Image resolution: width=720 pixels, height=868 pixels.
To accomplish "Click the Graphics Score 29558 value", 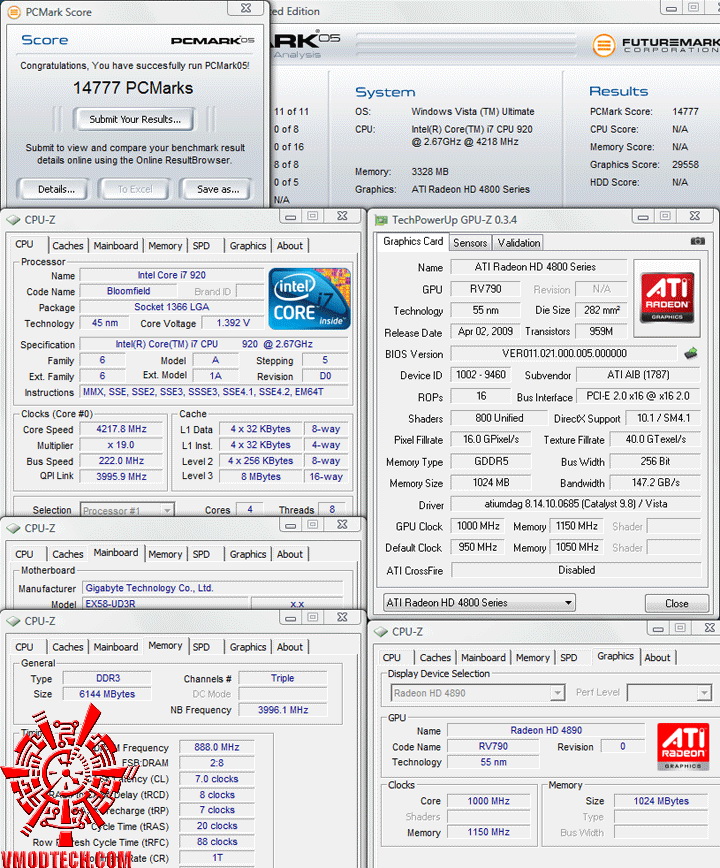I will tap(685, 165).
